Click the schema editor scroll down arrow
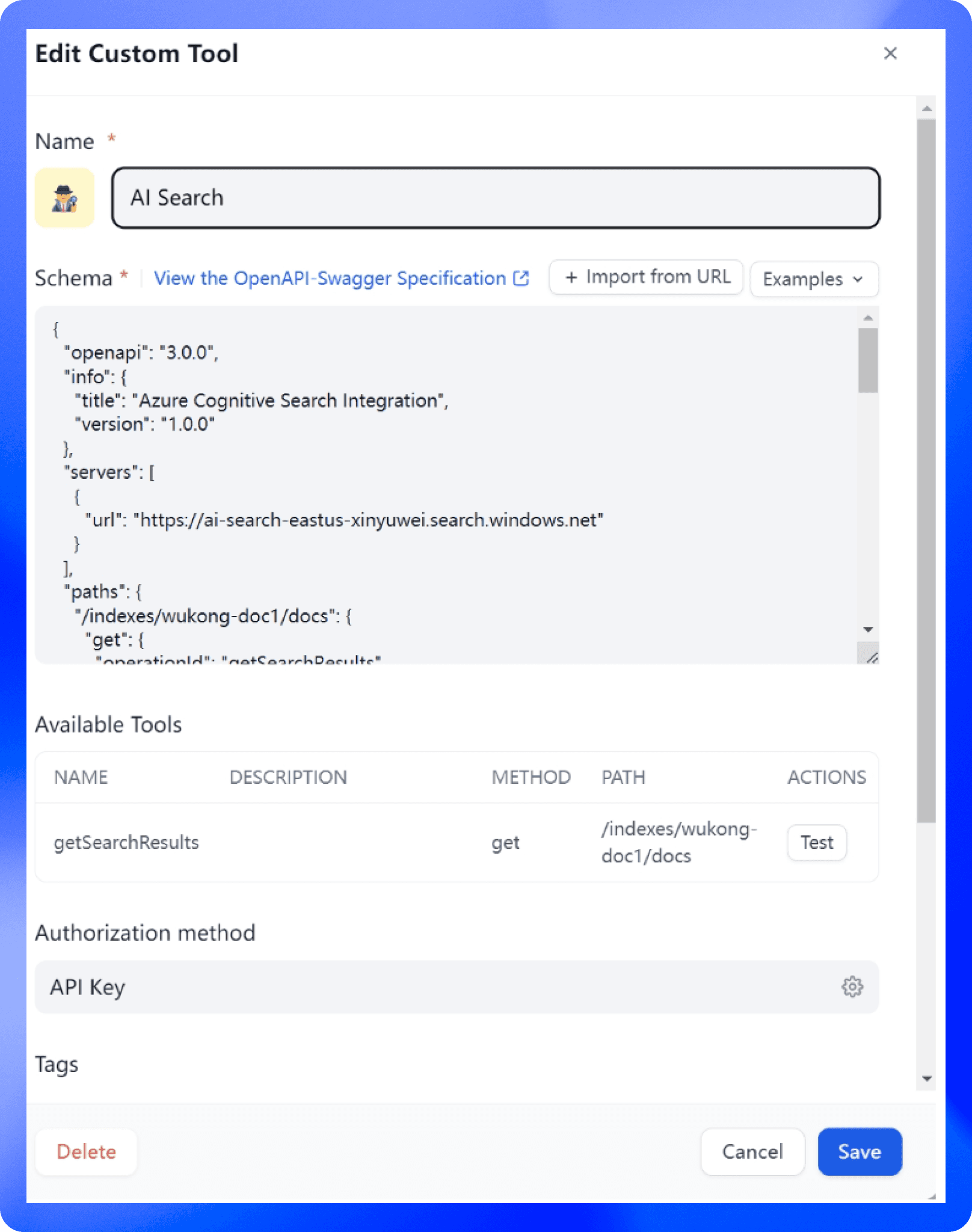972x1232 pixels. tap(868, 629)
